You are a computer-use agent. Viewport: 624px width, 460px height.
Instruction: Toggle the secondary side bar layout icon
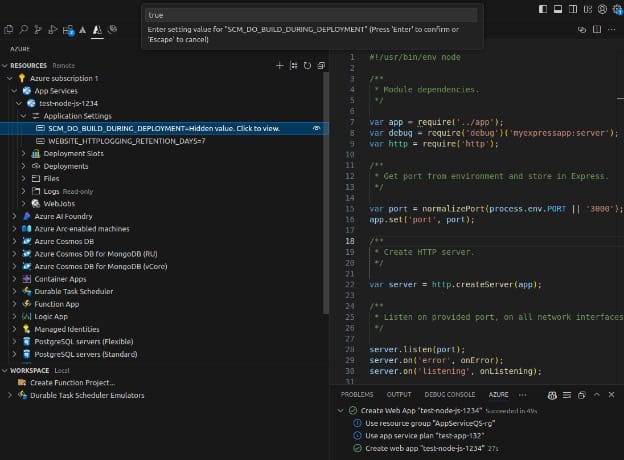[573, 9]
